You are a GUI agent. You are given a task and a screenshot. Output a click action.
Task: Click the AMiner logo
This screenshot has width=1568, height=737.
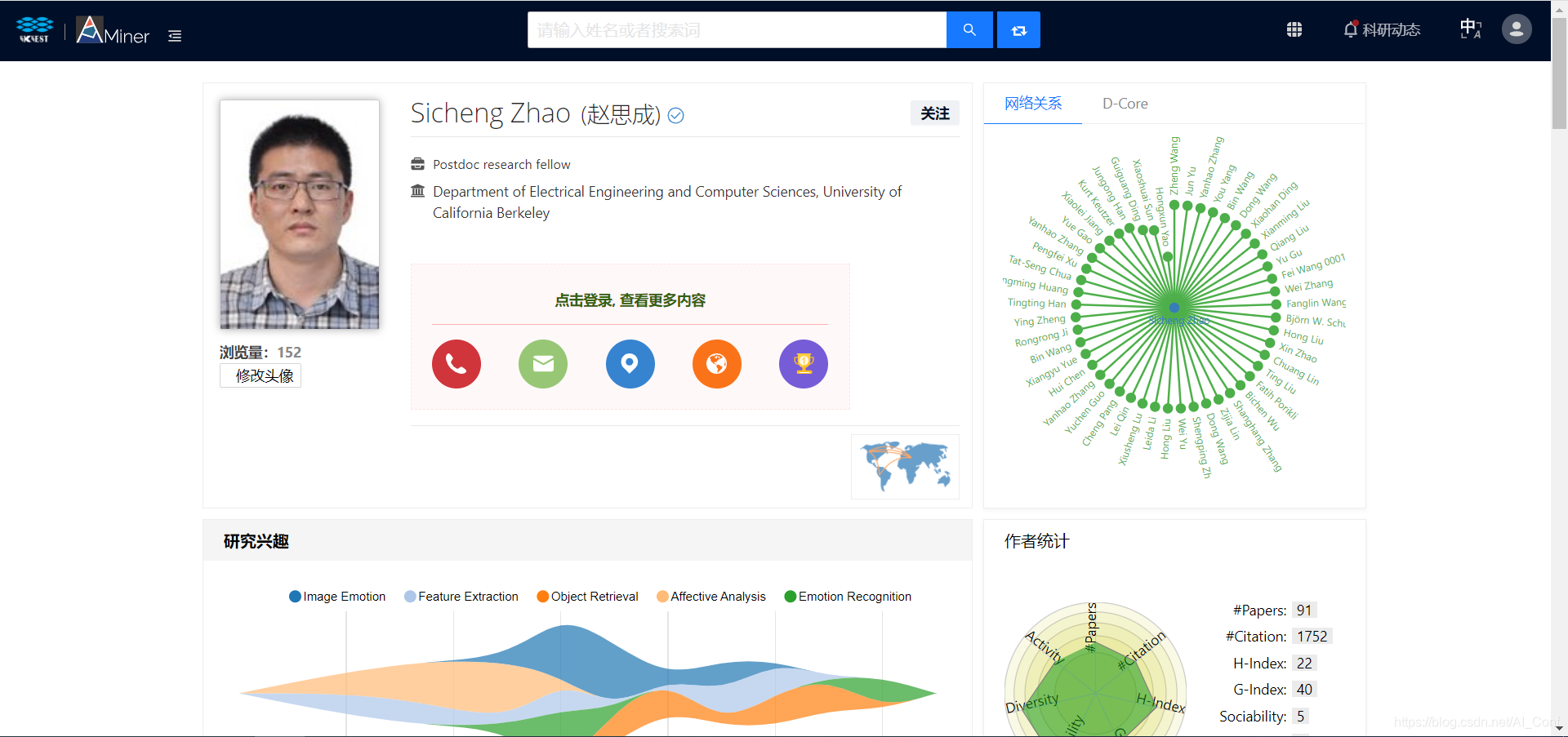tap(113, 30)
